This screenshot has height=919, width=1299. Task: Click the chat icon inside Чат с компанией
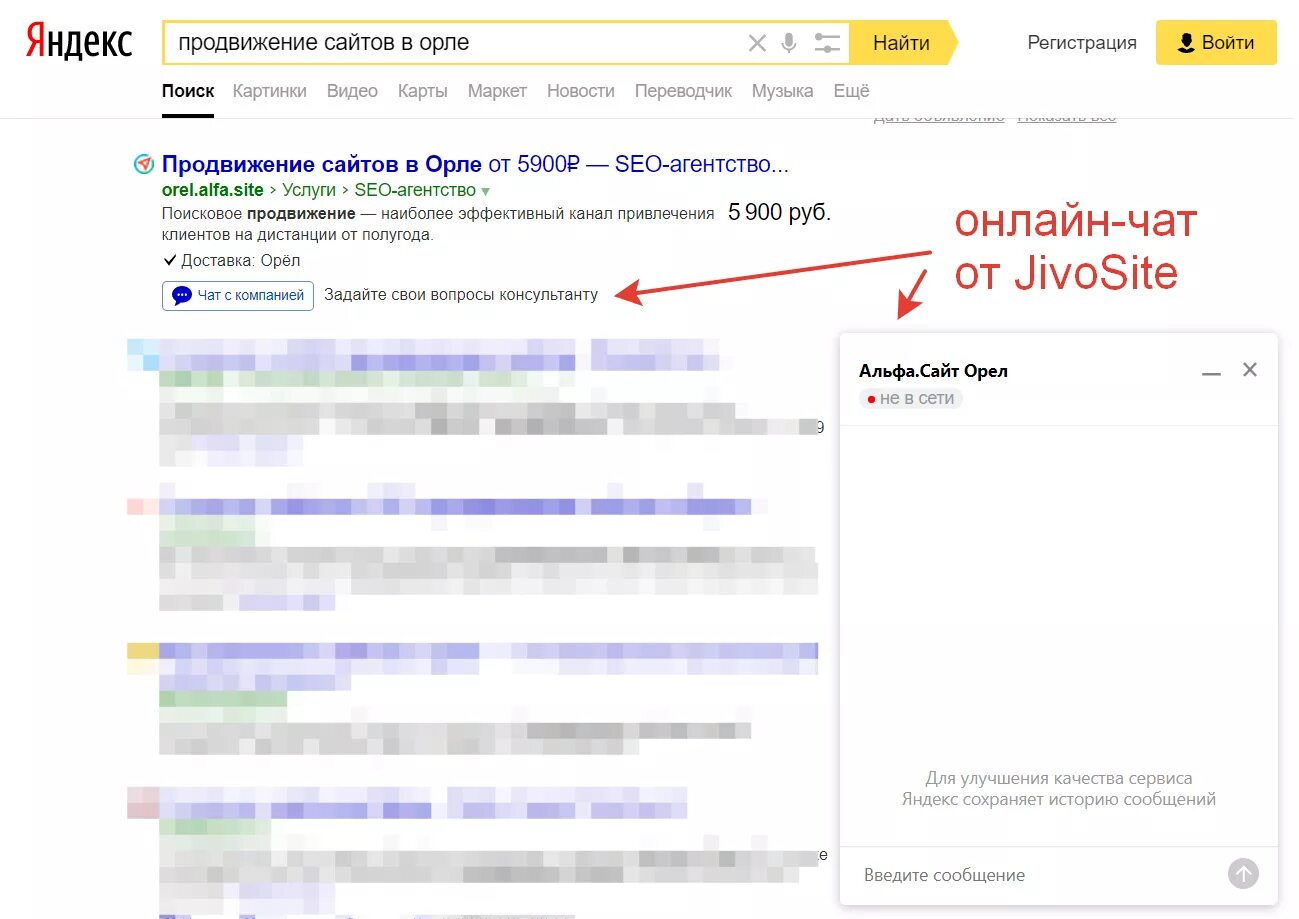point(182,296)
